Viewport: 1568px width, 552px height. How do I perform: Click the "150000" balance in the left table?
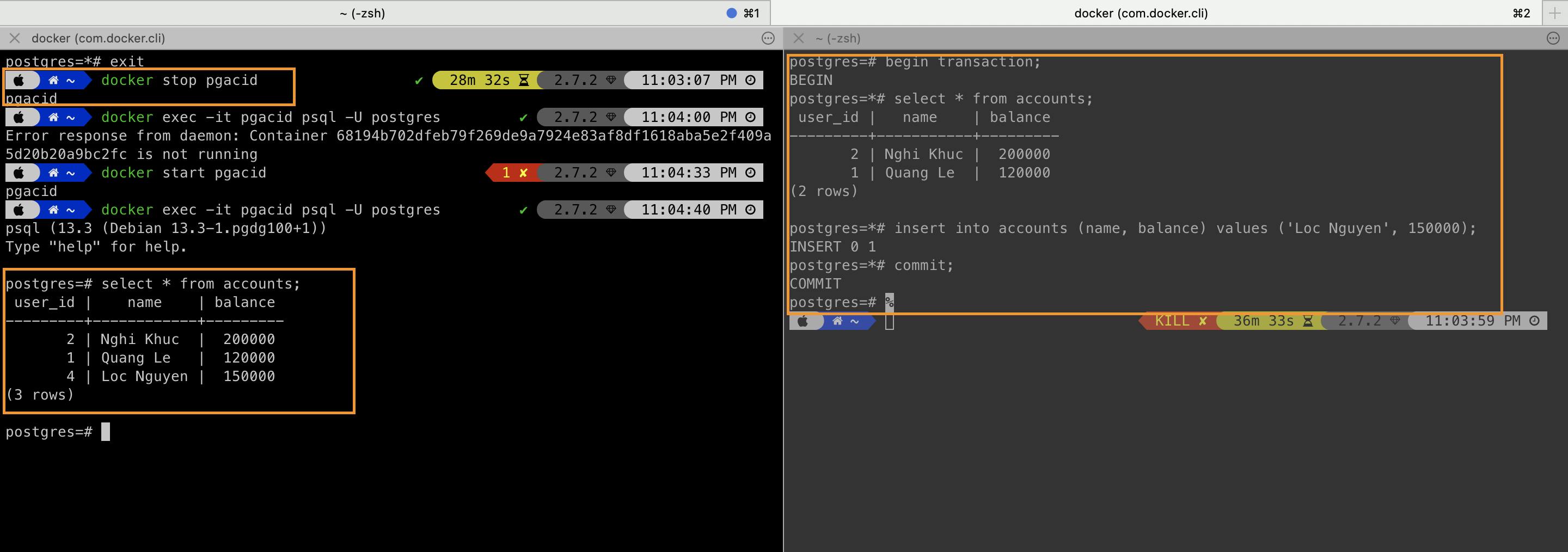pyautogui.click(x=249, y=376)
